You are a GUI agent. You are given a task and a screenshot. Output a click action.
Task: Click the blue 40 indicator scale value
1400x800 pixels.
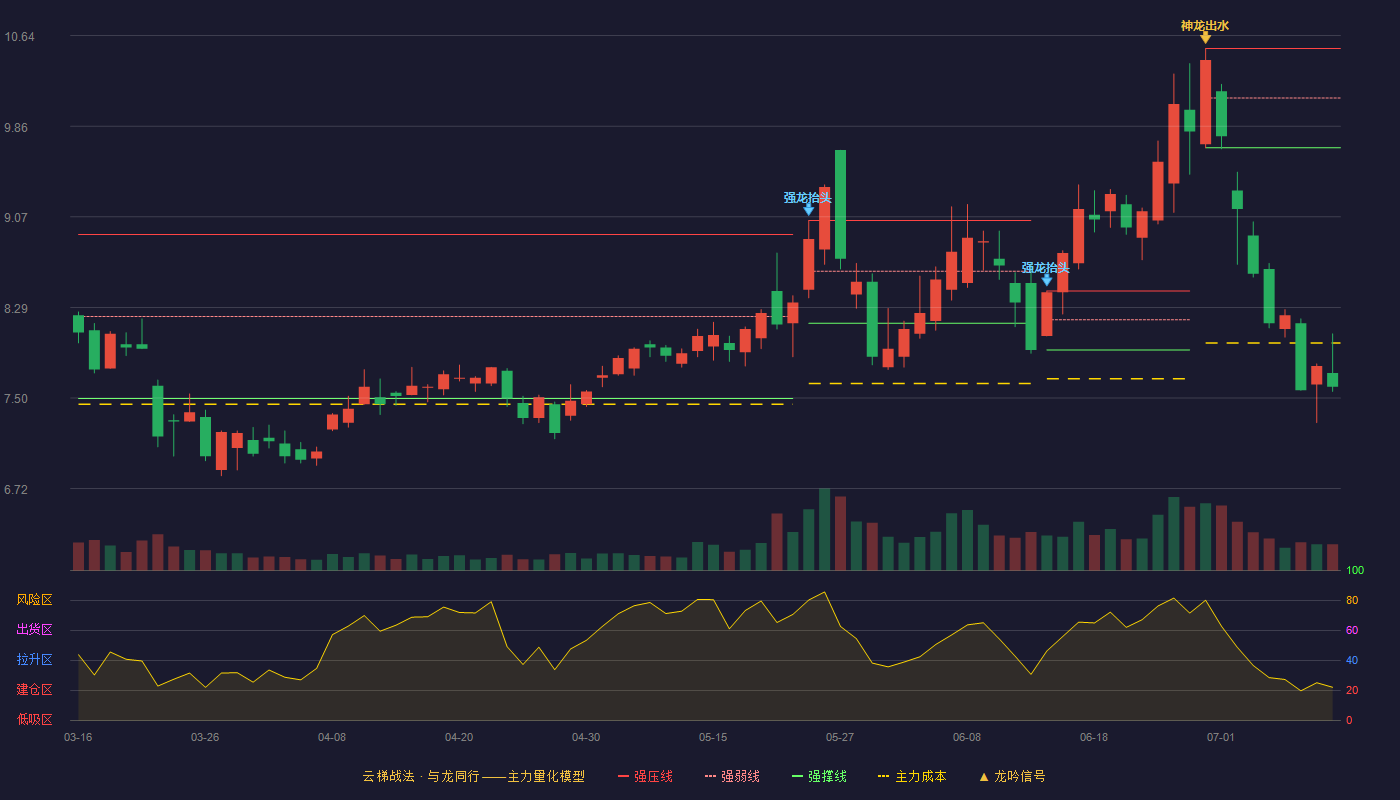click(x=1352, y=661)
